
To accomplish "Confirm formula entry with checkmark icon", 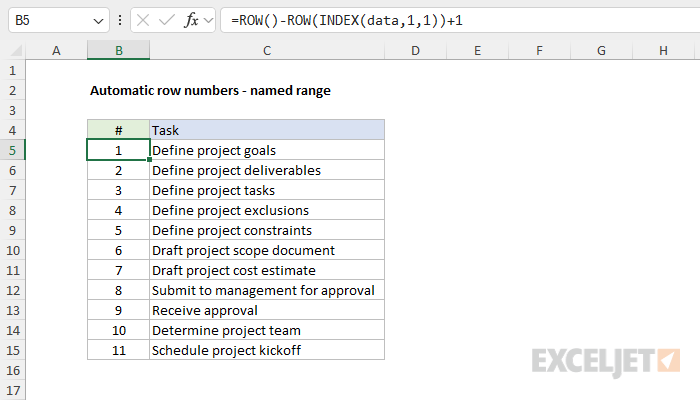I will 167,20.
